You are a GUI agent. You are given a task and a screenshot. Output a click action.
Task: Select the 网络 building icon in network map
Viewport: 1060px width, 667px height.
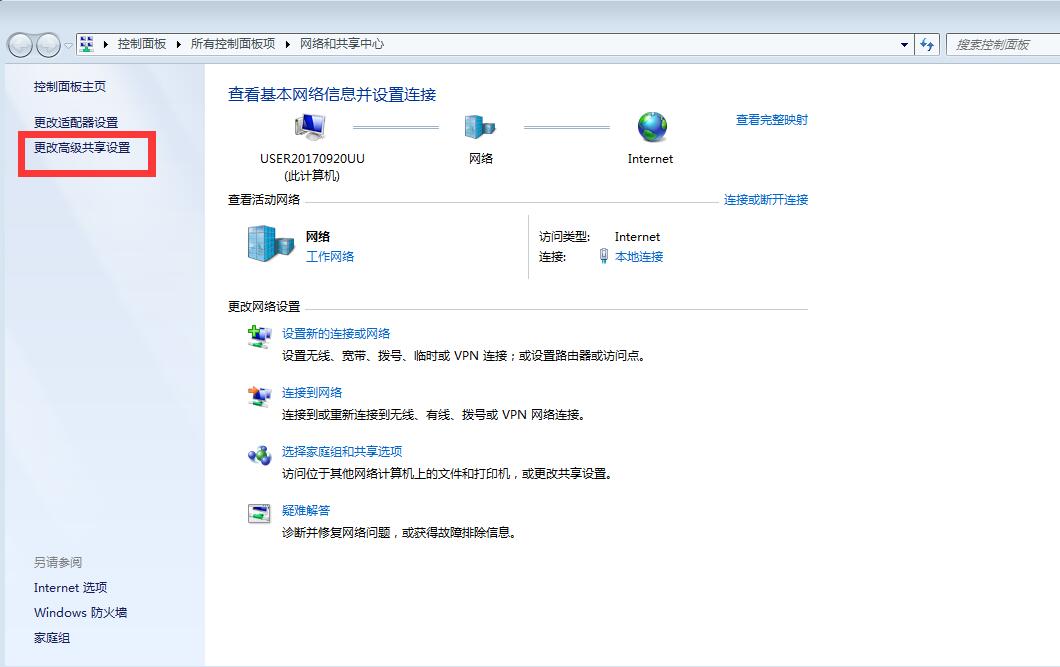(481, 127)
